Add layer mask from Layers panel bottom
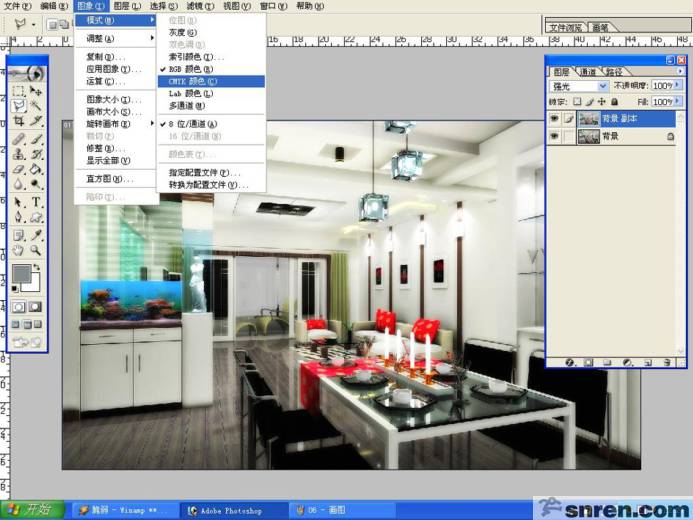This screenshot has height=520, width=693. click(588, 363)
